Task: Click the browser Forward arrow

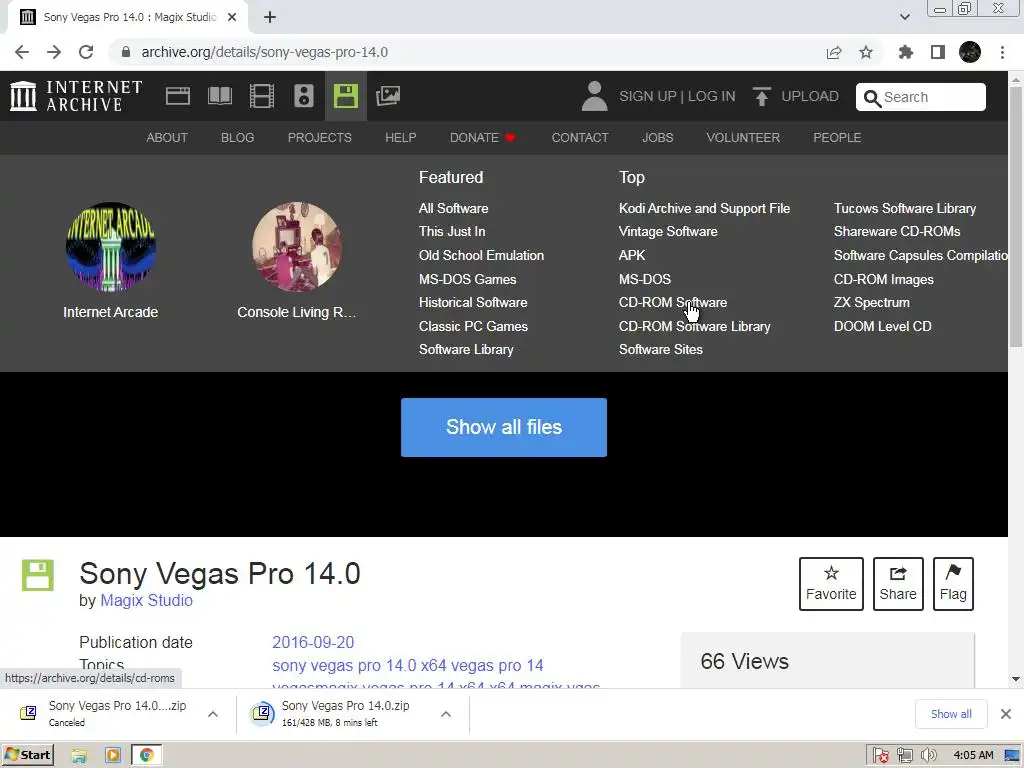Action: point(54,52)
